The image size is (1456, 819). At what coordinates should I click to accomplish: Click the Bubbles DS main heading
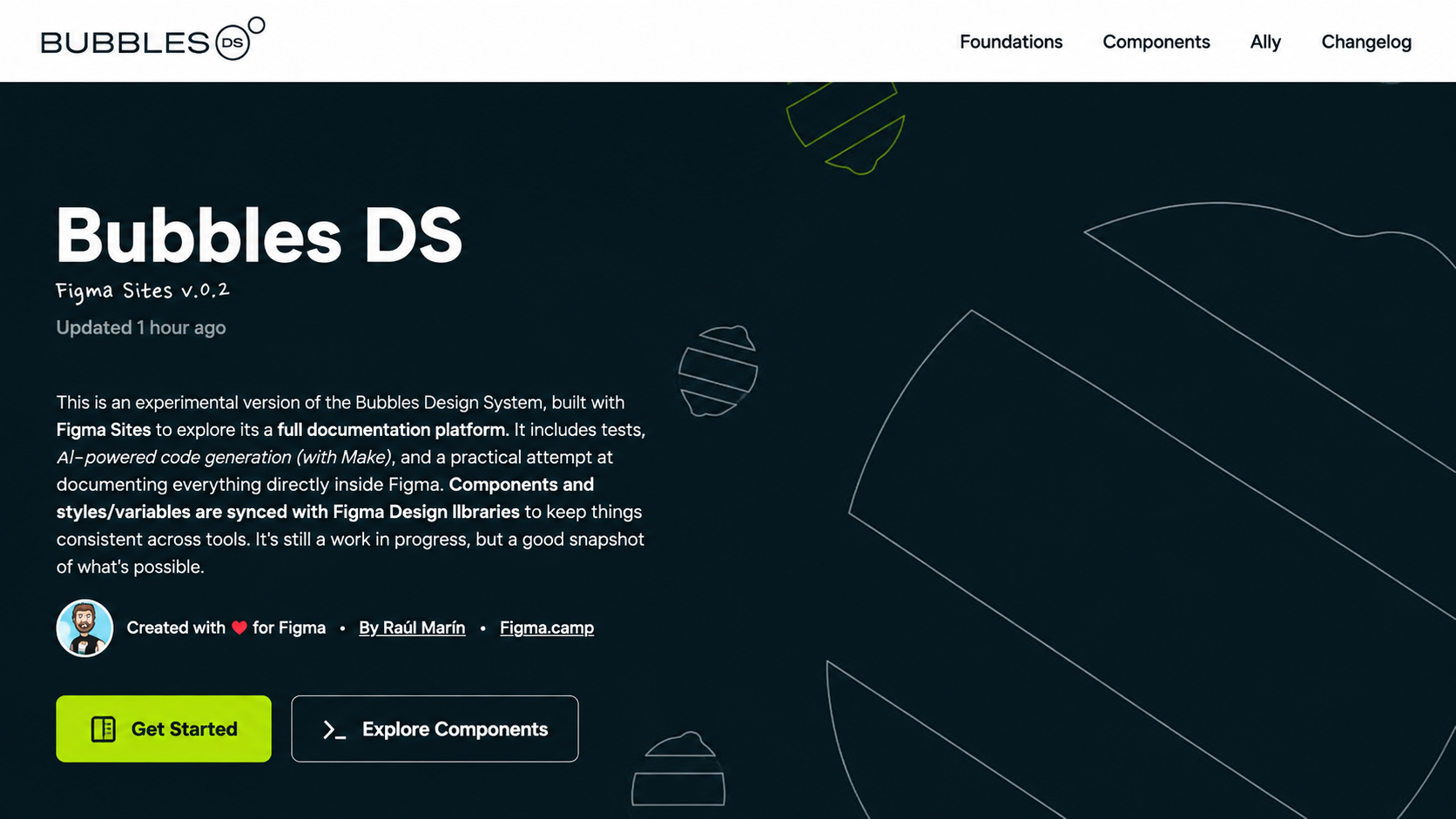[x=260, y=235]
